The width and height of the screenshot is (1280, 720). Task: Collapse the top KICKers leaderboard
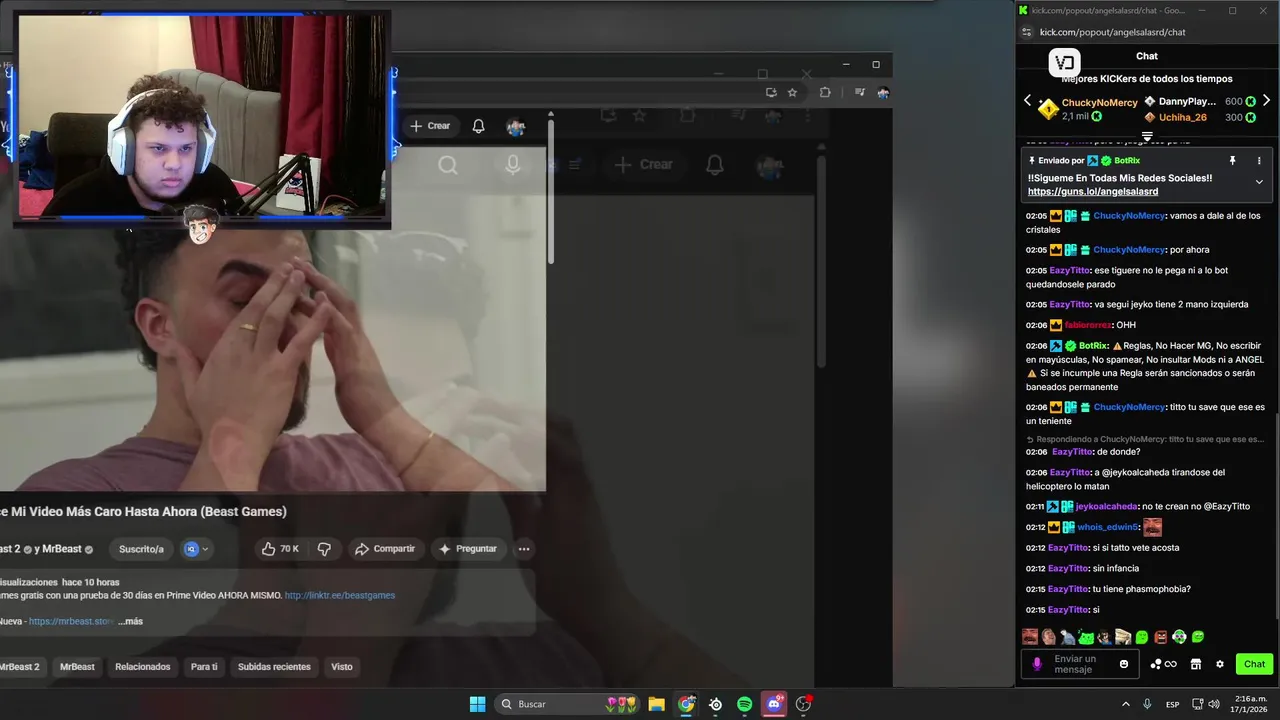click(1147, 136)
